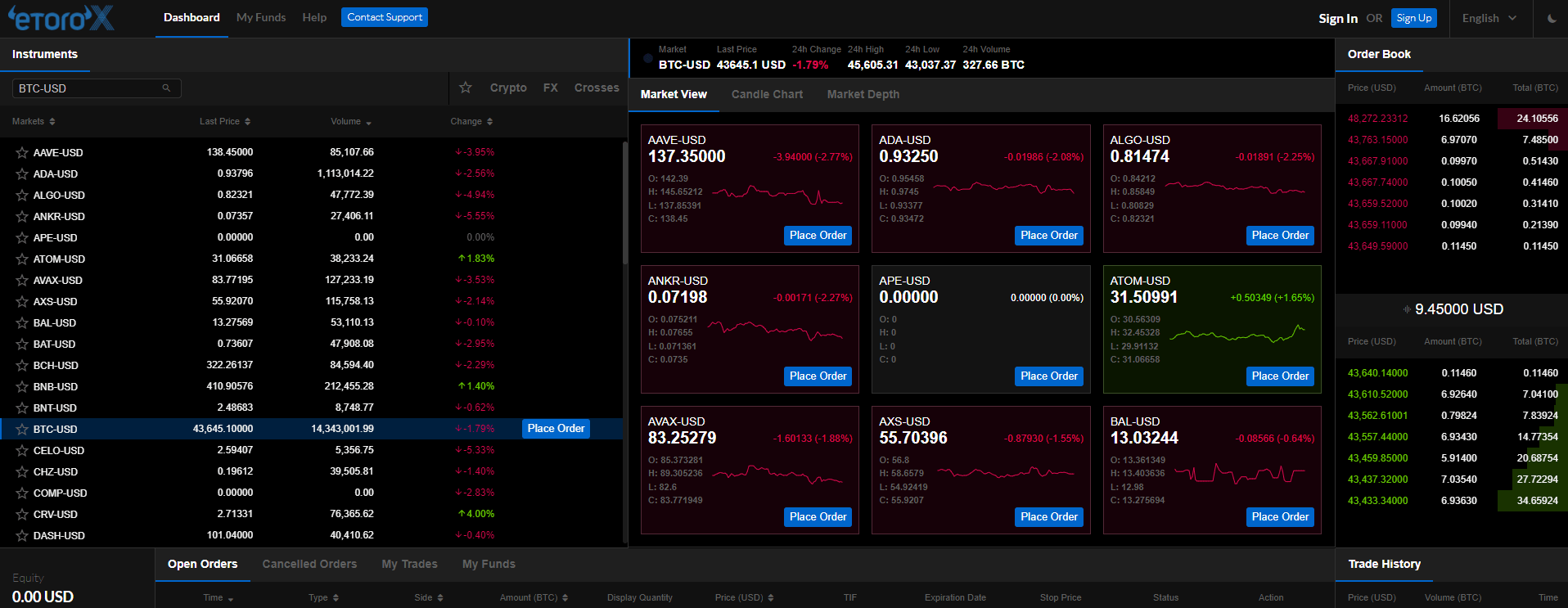Star the BAT-USD row
This screenshot has width=1568, height=608.
(x=22, y=344)
